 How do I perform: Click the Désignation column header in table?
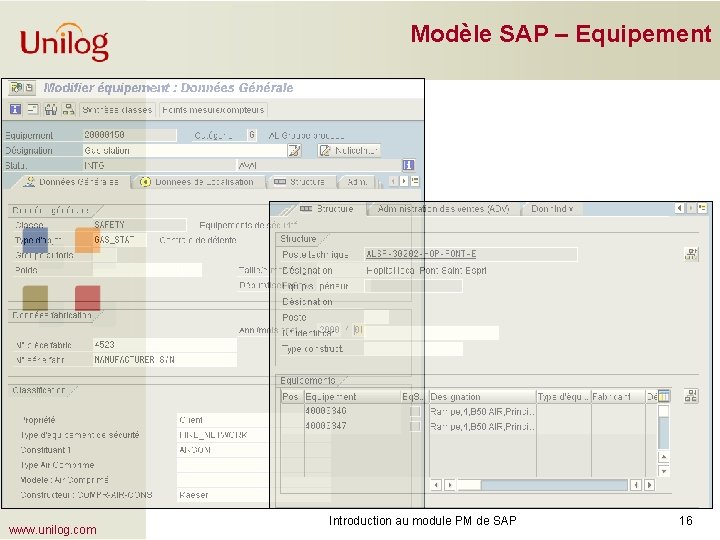(482, 396)
